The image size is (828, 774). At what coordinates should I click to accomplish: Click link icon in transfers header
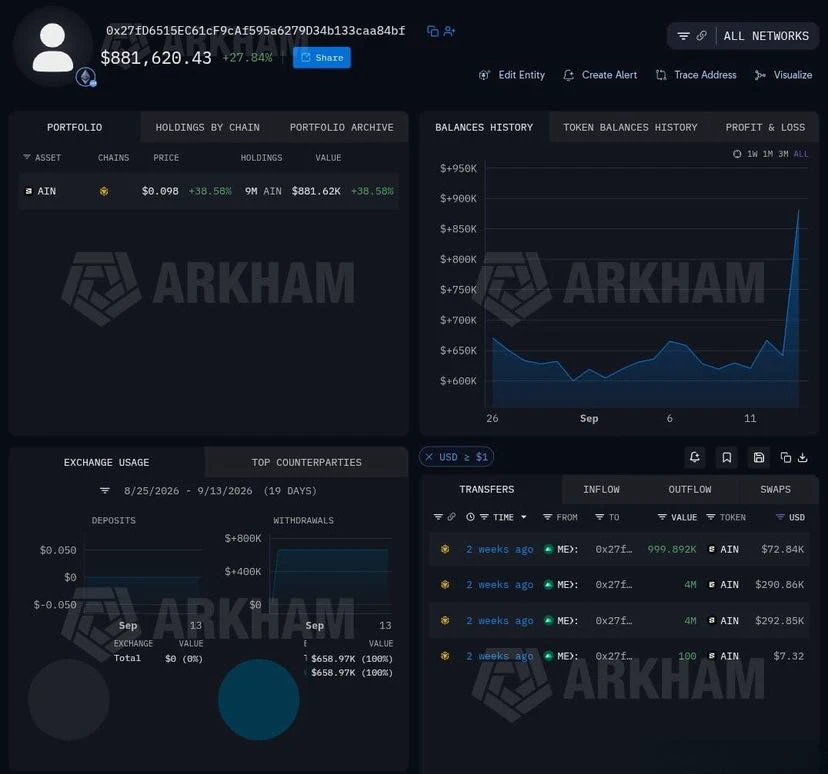click(451, 517)
